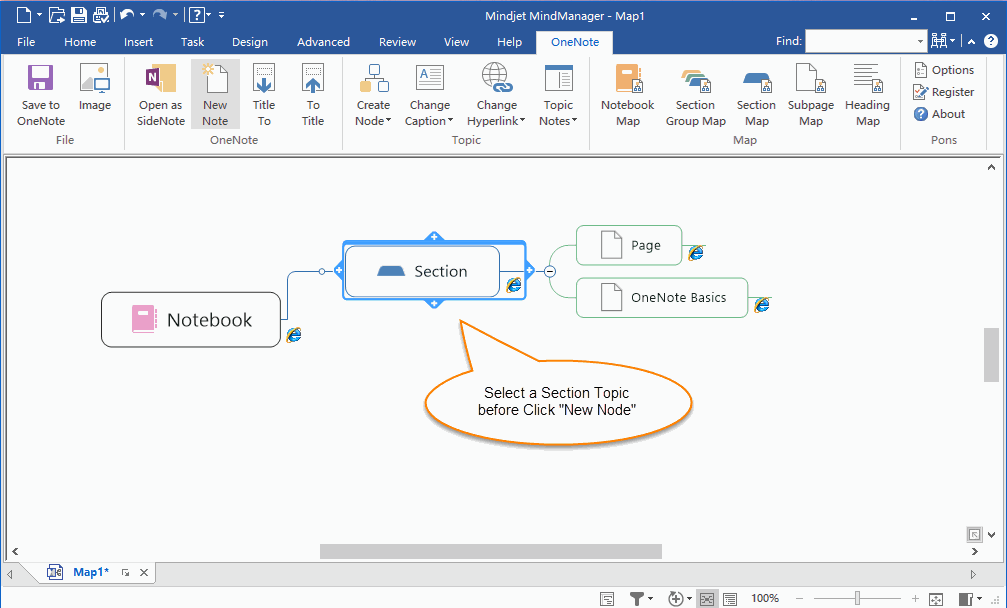The height and width of the screenshot is (608, 1007).
Task: Open the Customize Quick Access Toolbar arrow
Action: coord(222,15)
